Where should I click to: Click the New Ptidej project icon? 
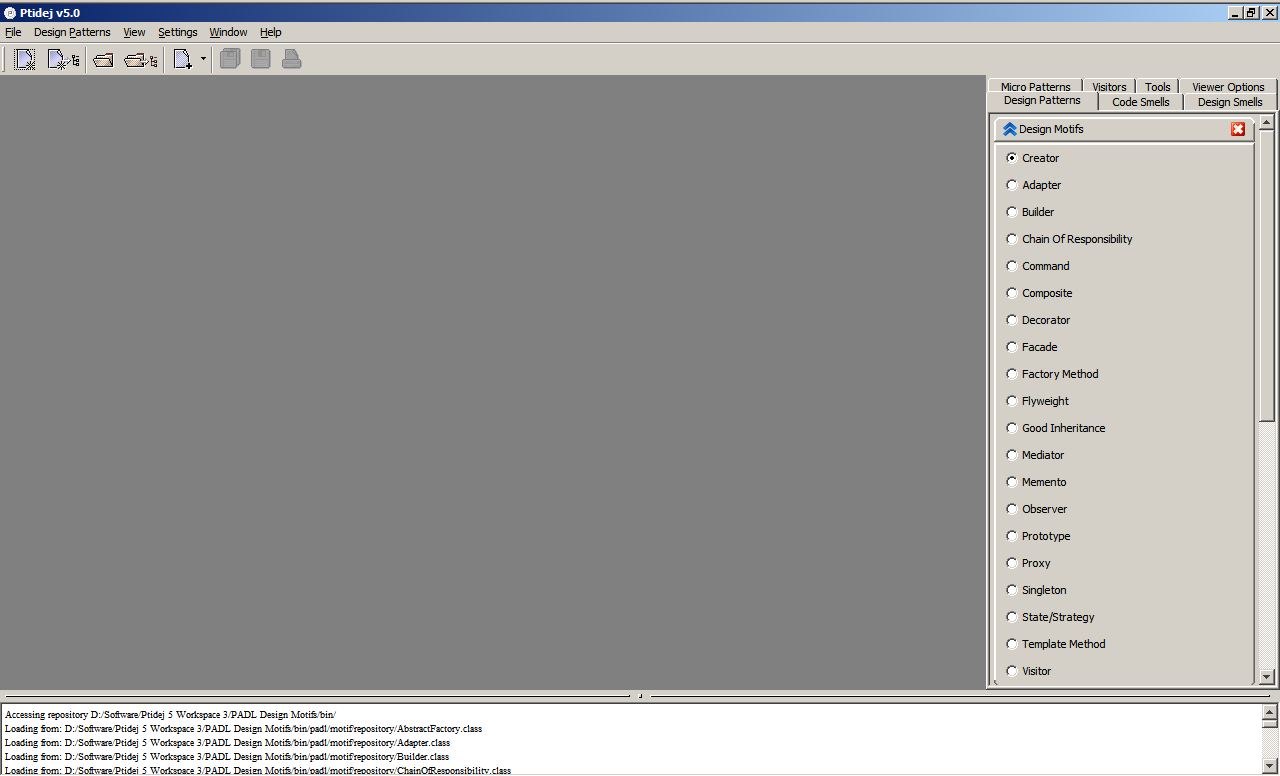point(22,58)
